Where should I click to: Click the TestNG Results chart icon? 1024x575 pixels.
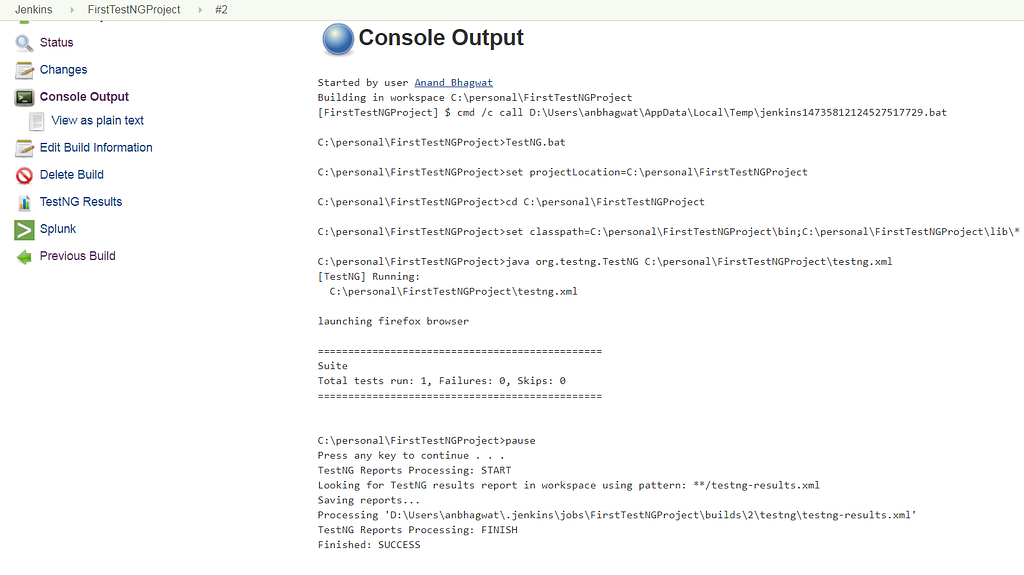[24, 203]
